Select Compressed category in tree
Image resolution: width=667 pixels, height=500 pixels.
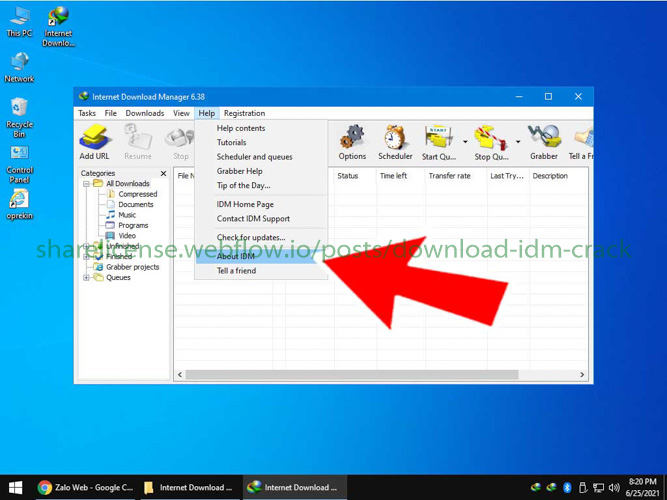[x=137, y=194]
